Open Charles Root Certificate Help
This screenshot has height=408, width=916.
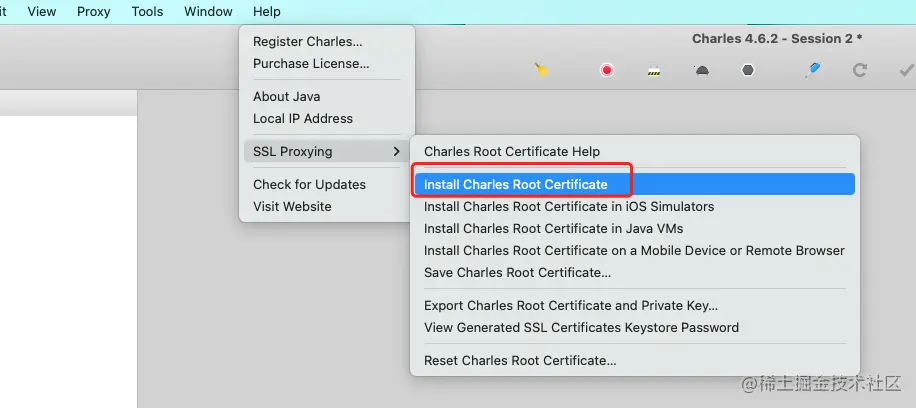635,151
